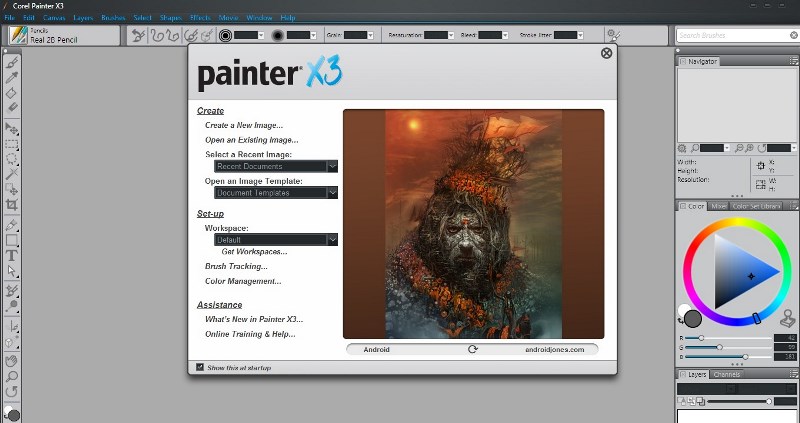Screen dimensions: 800x423
Task: Toggle Perspective-Guided Strokes option
Action: click(207, 35)
